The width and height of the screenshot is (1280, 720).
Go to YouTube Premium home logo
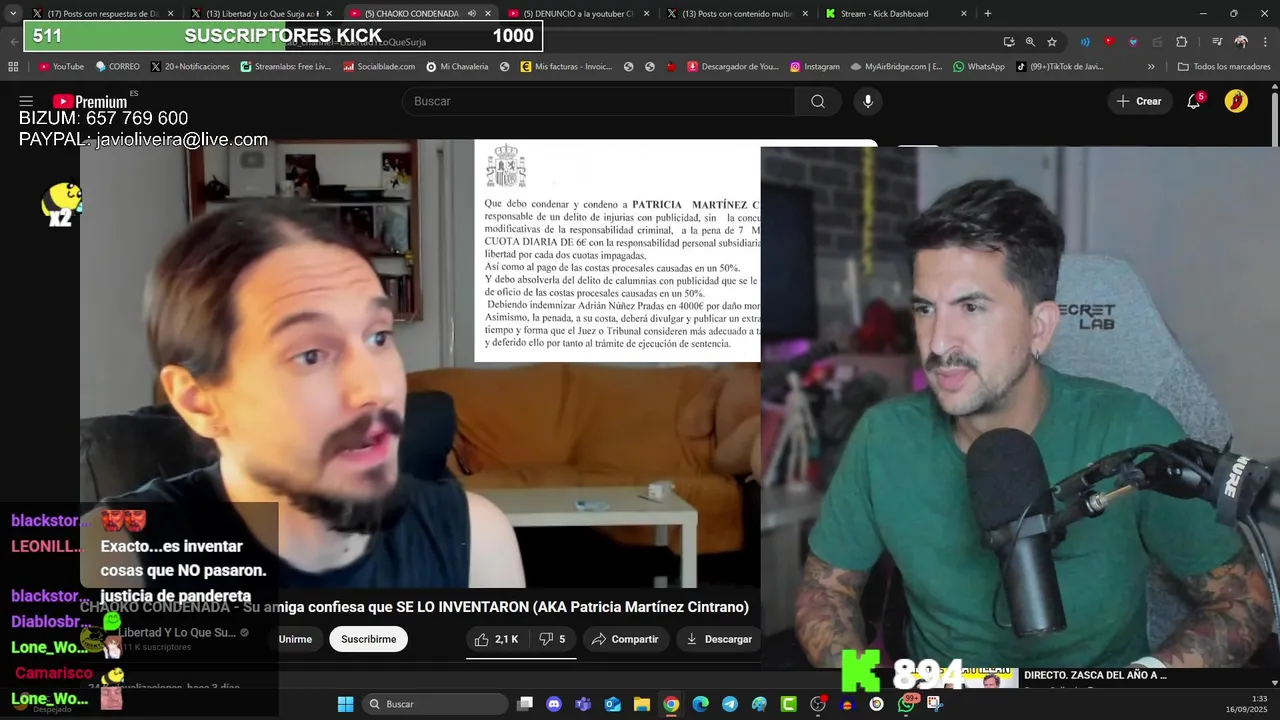[90, 101]
